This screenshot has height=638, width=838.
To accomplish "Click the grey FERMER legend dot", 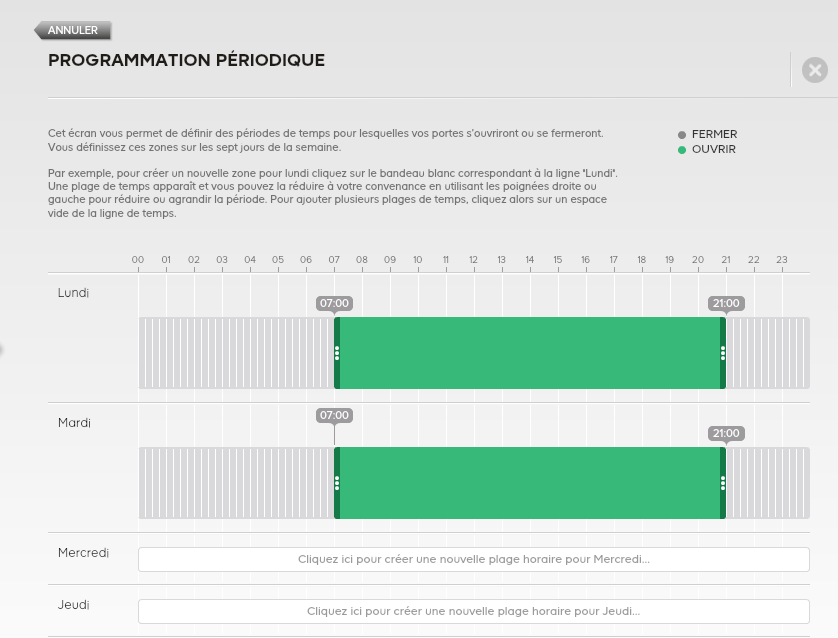I will (x=681, y=135).
